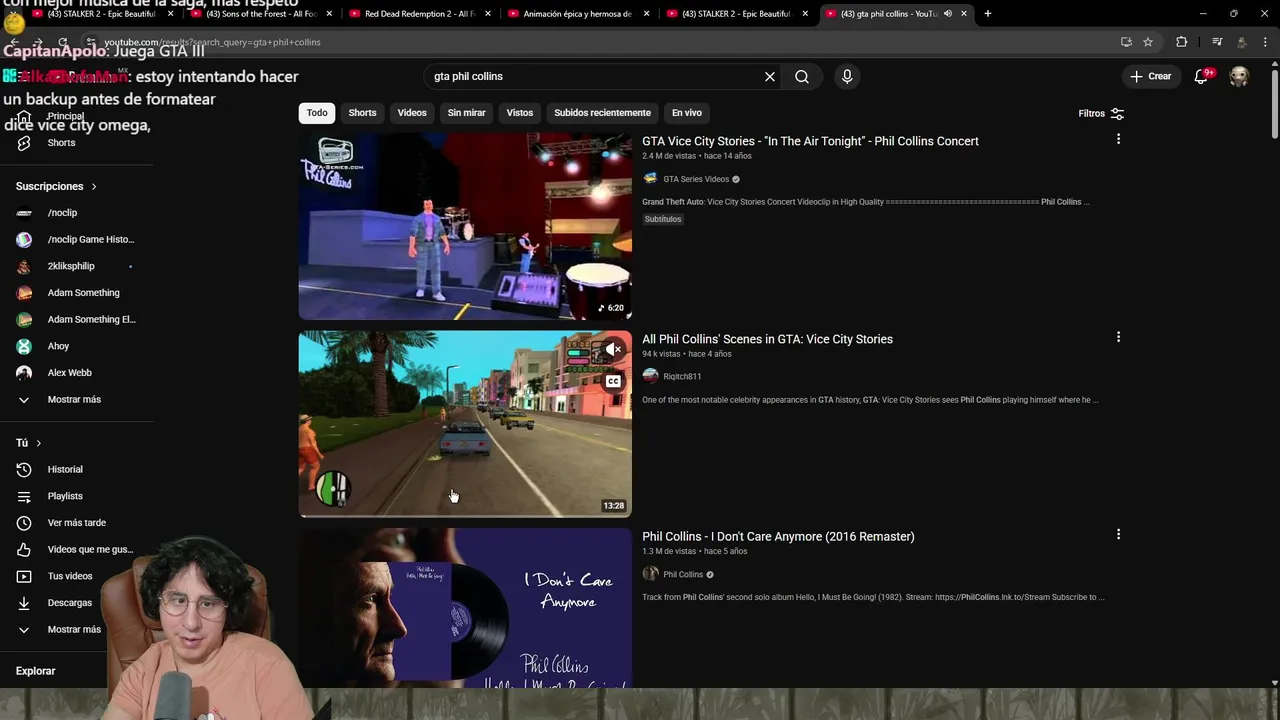1280x720 pixels.
Task: Open browser extensions puzzle icon
Action: click(x=1182, y=42)
